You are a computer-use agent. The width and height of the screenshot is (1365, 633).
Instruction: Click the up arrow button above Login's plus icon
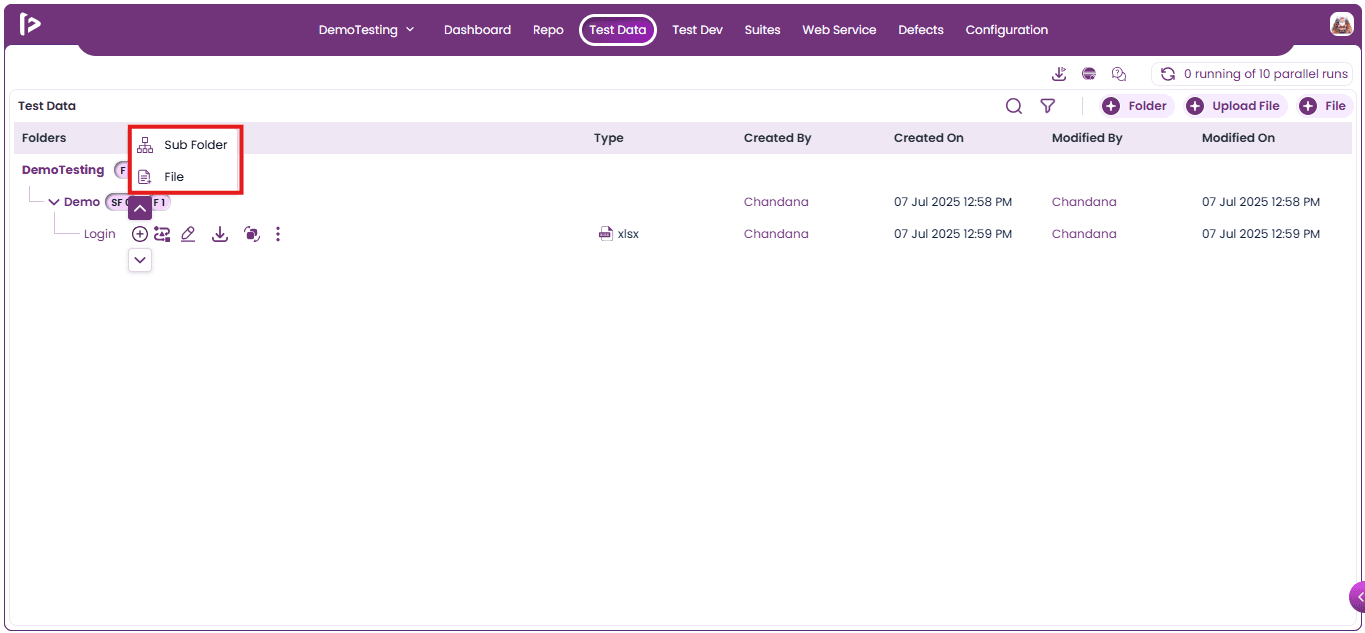[140, 208]
